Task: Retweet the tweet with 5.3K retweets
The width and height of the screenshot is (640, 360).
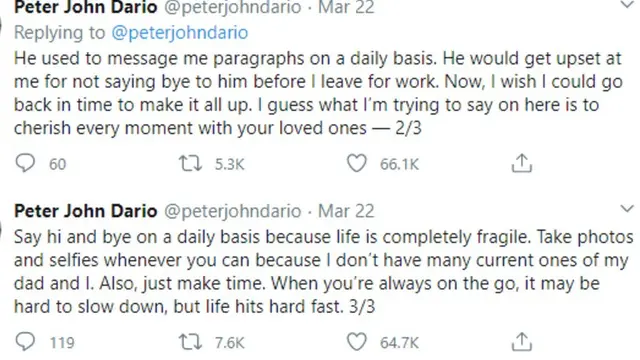Action: (190, 164)
